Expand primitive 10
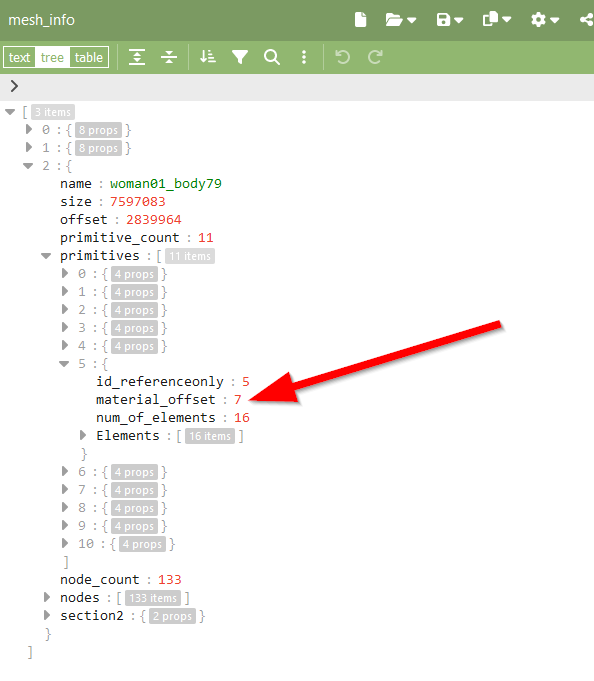The height and width of the screenshot is (681, 594). [65, 543]
